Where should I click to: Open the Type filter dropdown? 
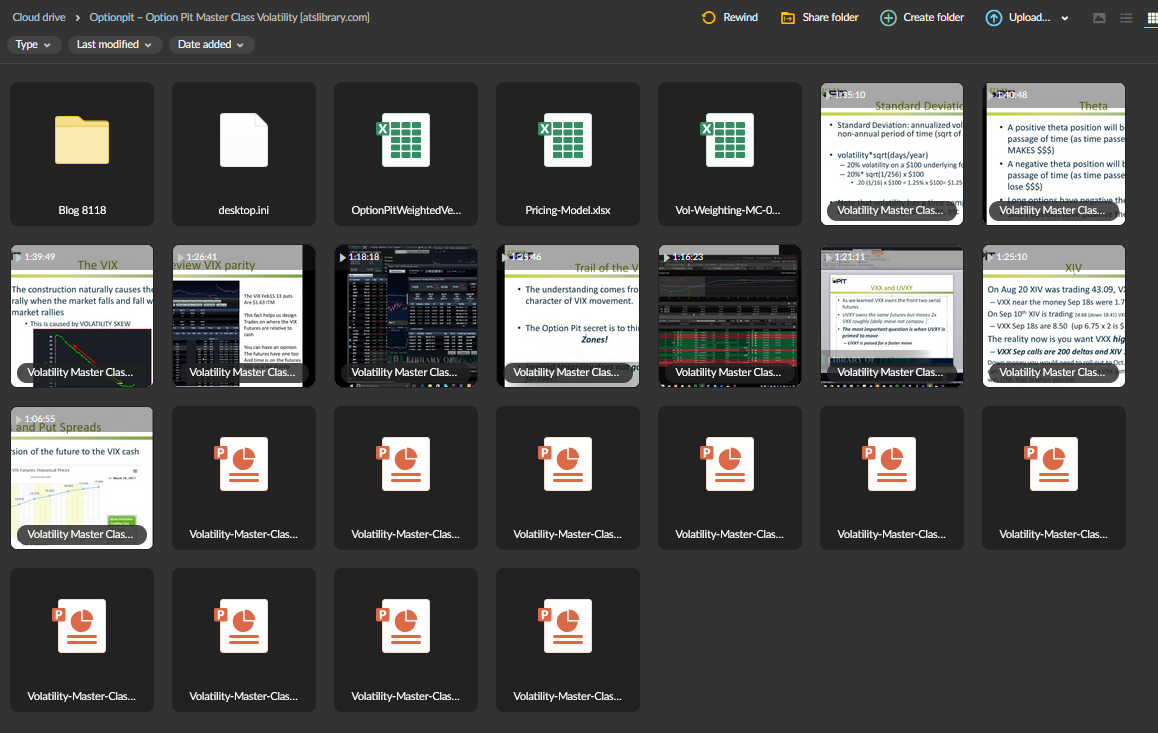(x=34, y=45)
